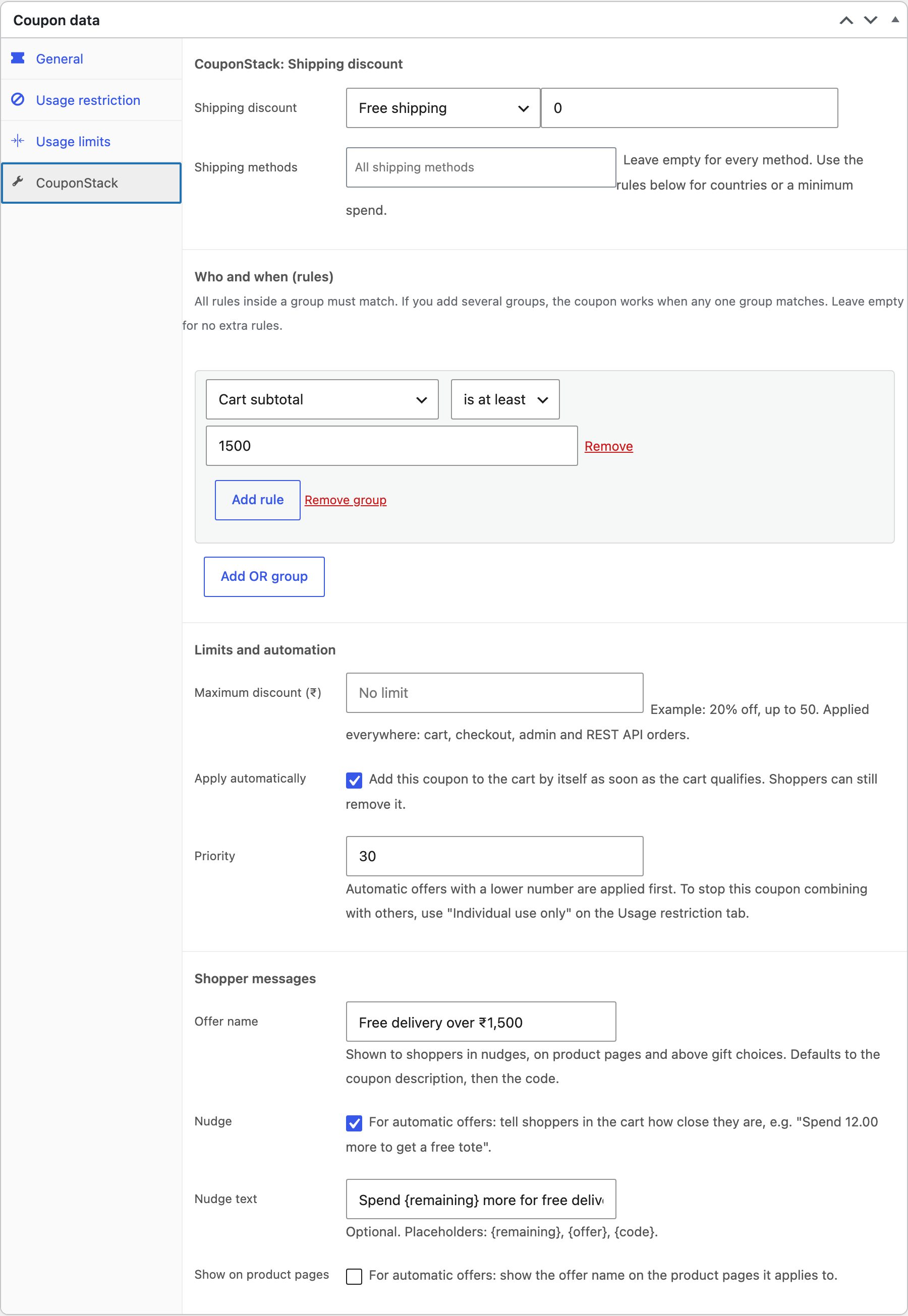Screen dimensions: 908x1316
Task: Click the 'Shopper messages' heading
Action: [255, 979]
